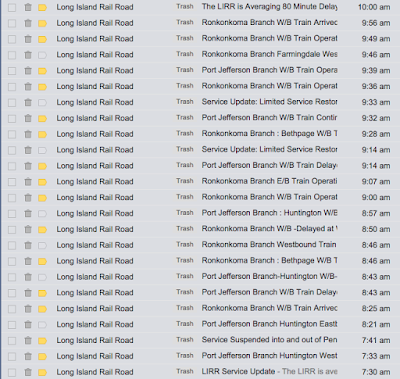Viewport: 400px width, 379px height.
Task: Select the 10:00 am email checkbox
Action: click(12, 7)
